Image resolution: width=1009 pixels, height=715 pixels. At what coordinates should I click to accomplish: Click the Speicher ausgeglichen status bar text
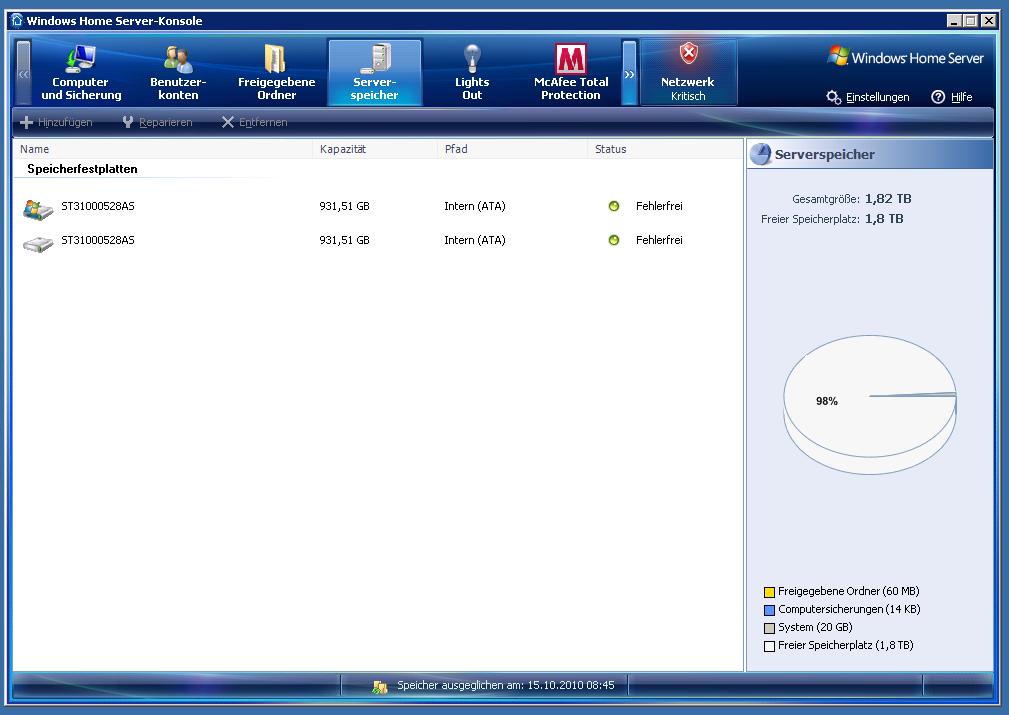pyautogui.click(x=506, y=685)
